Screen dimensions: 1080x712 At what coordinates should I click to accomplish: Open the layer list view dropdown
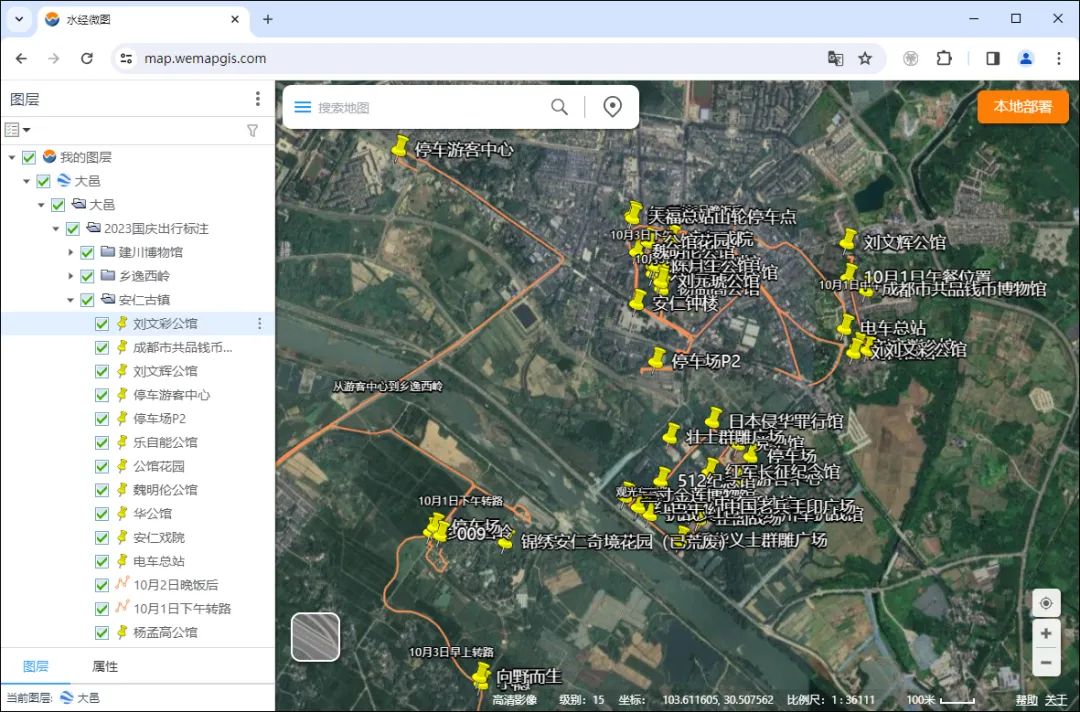(17, 130)
